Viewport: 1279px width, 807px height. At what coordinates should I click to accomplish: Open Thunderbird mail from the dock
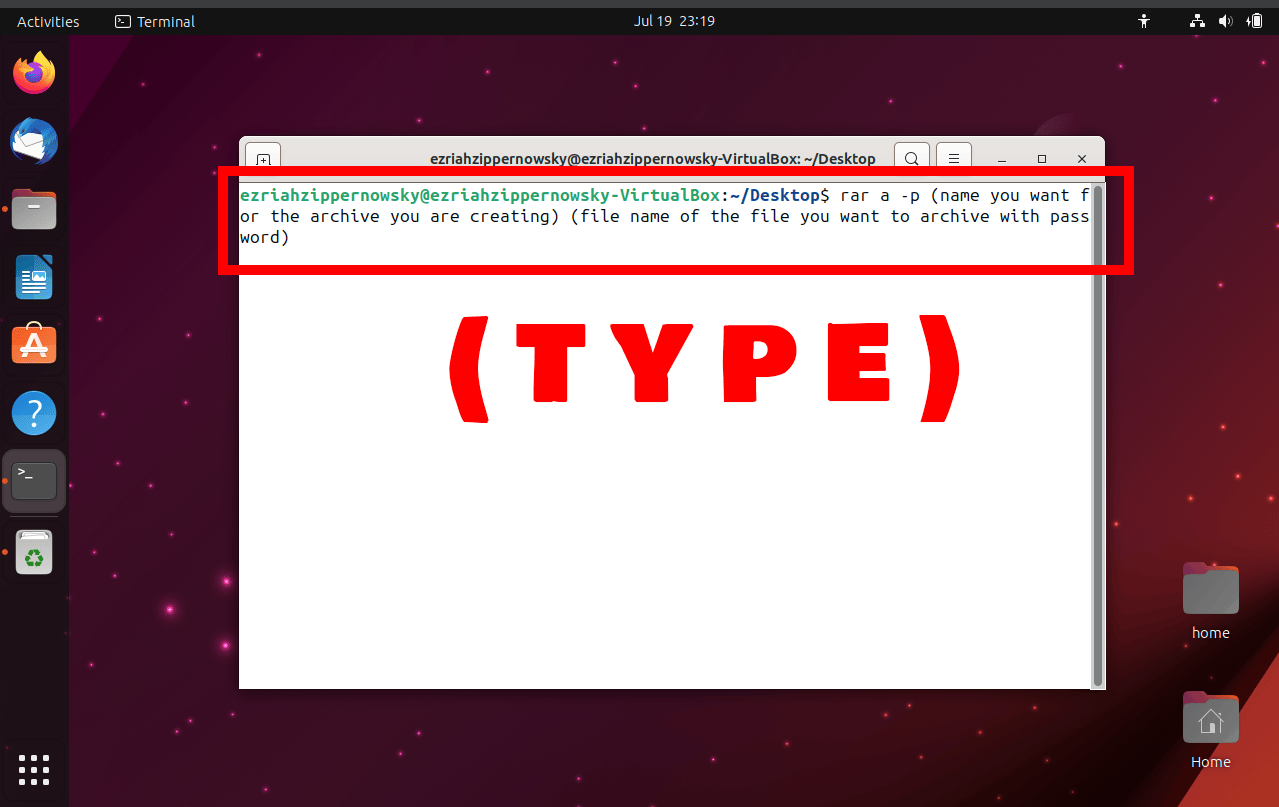pyautogui.click(x=34, y=141)
